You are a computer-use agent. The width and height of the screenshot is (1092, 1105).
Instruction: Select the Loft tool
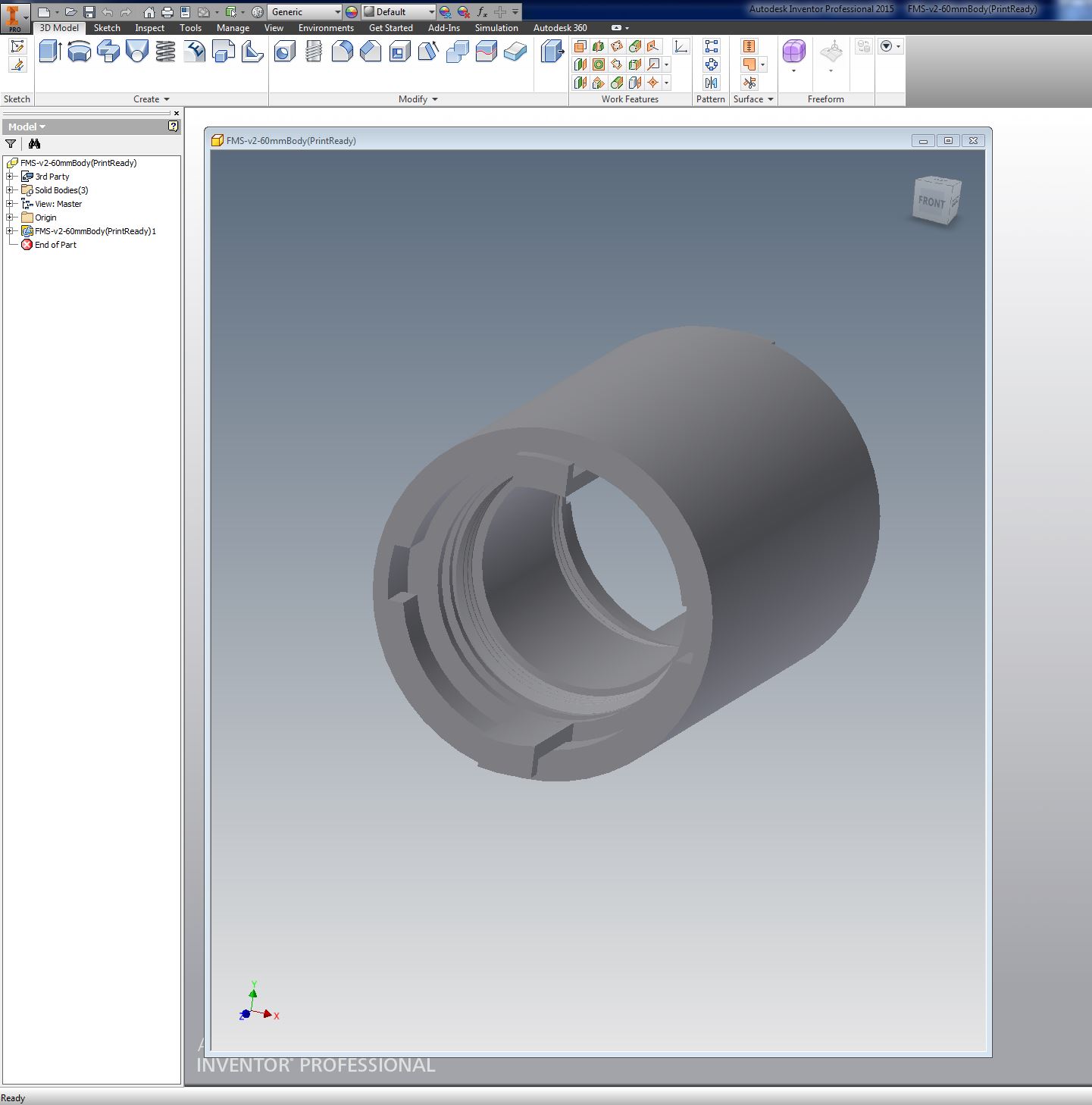[136, 52]
